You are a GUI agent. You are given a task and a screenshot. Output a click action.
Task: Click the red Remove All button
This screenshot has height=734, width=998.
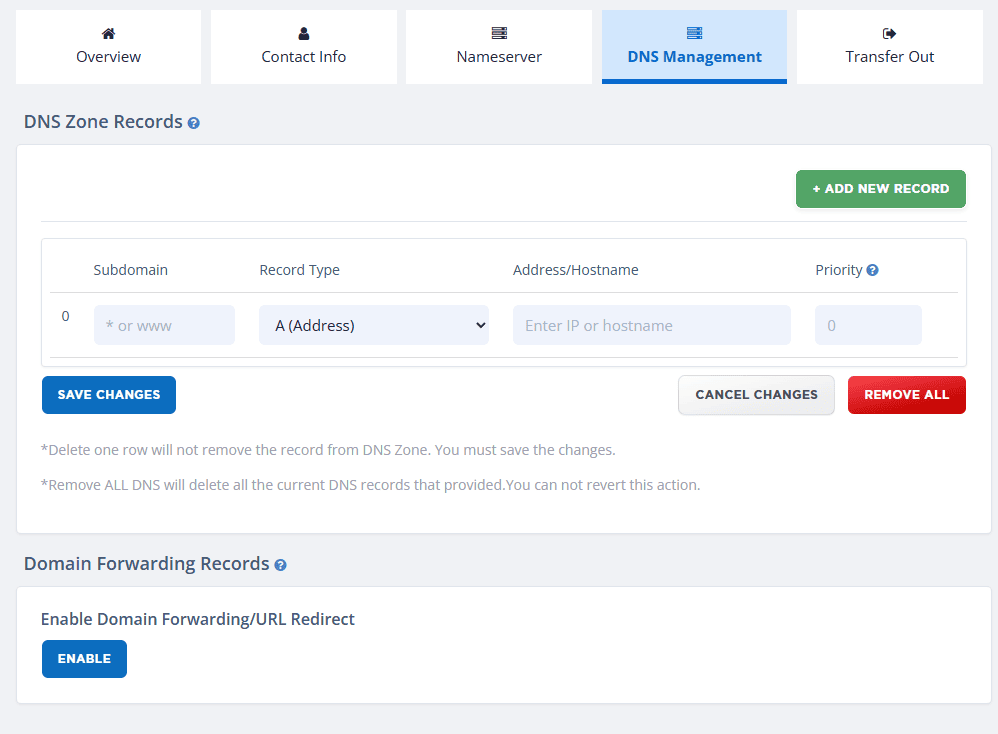906,395
